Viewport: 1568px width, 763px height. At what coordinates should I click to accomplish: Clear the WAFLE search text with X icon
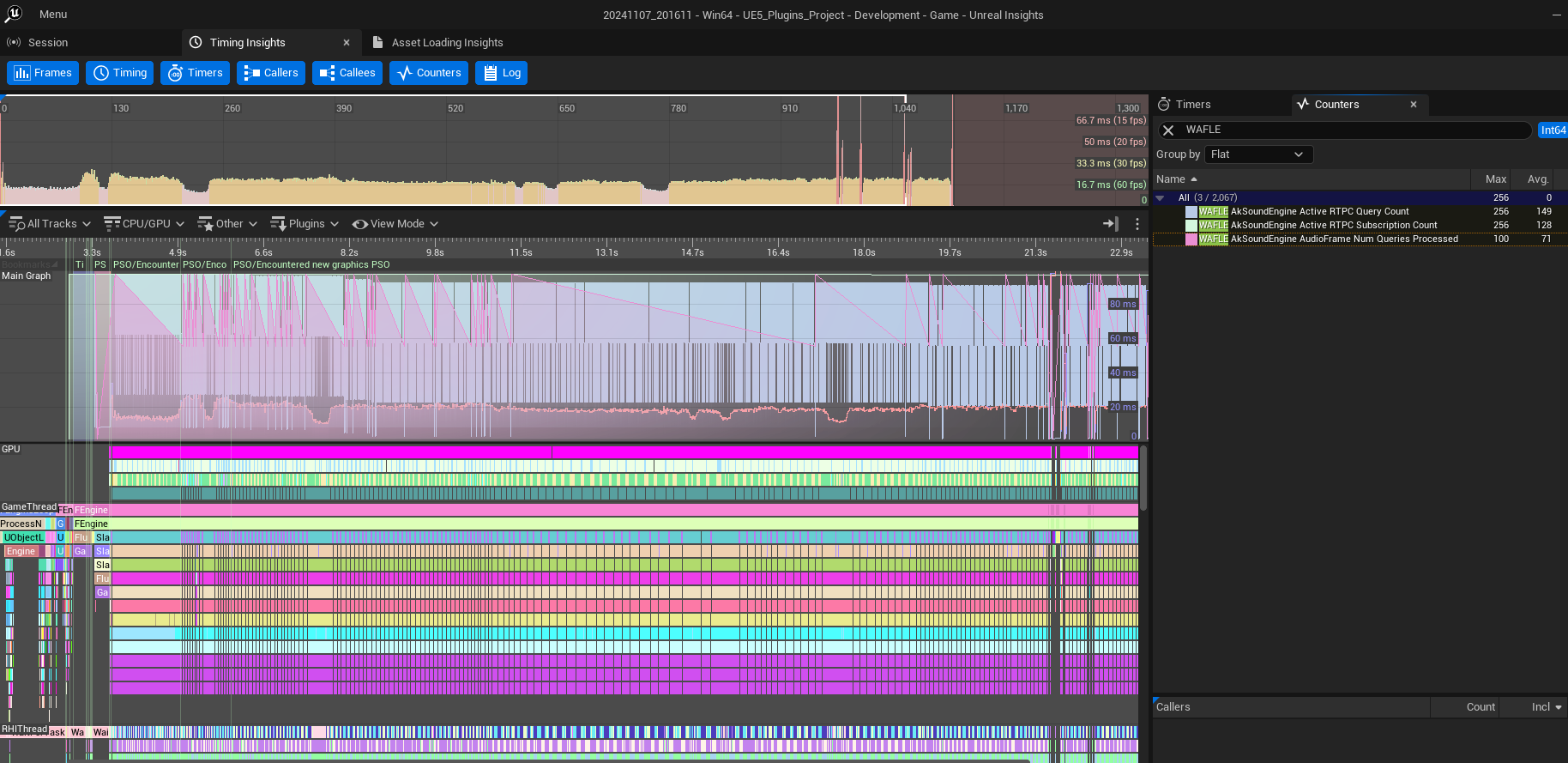[x=1168, y=130]
